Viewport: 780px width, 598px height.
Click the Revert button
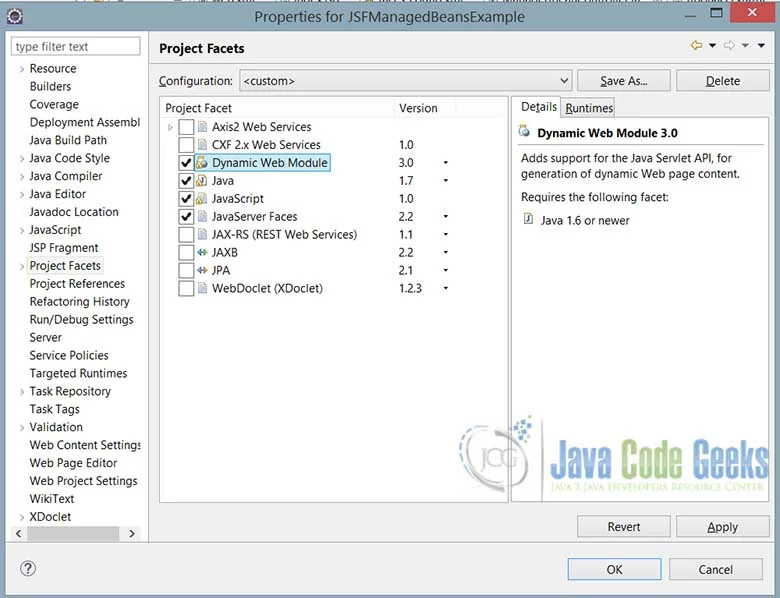[x=624, y=526]
